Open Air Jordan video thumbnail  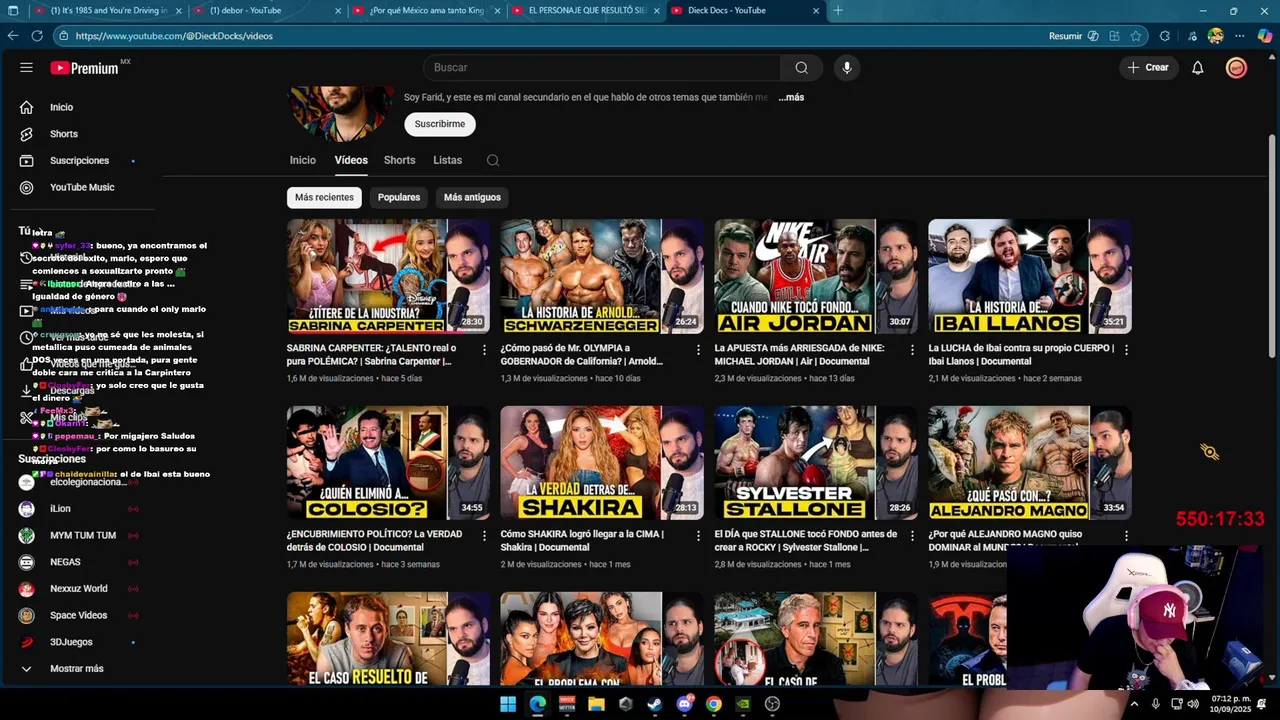(816, 276)
